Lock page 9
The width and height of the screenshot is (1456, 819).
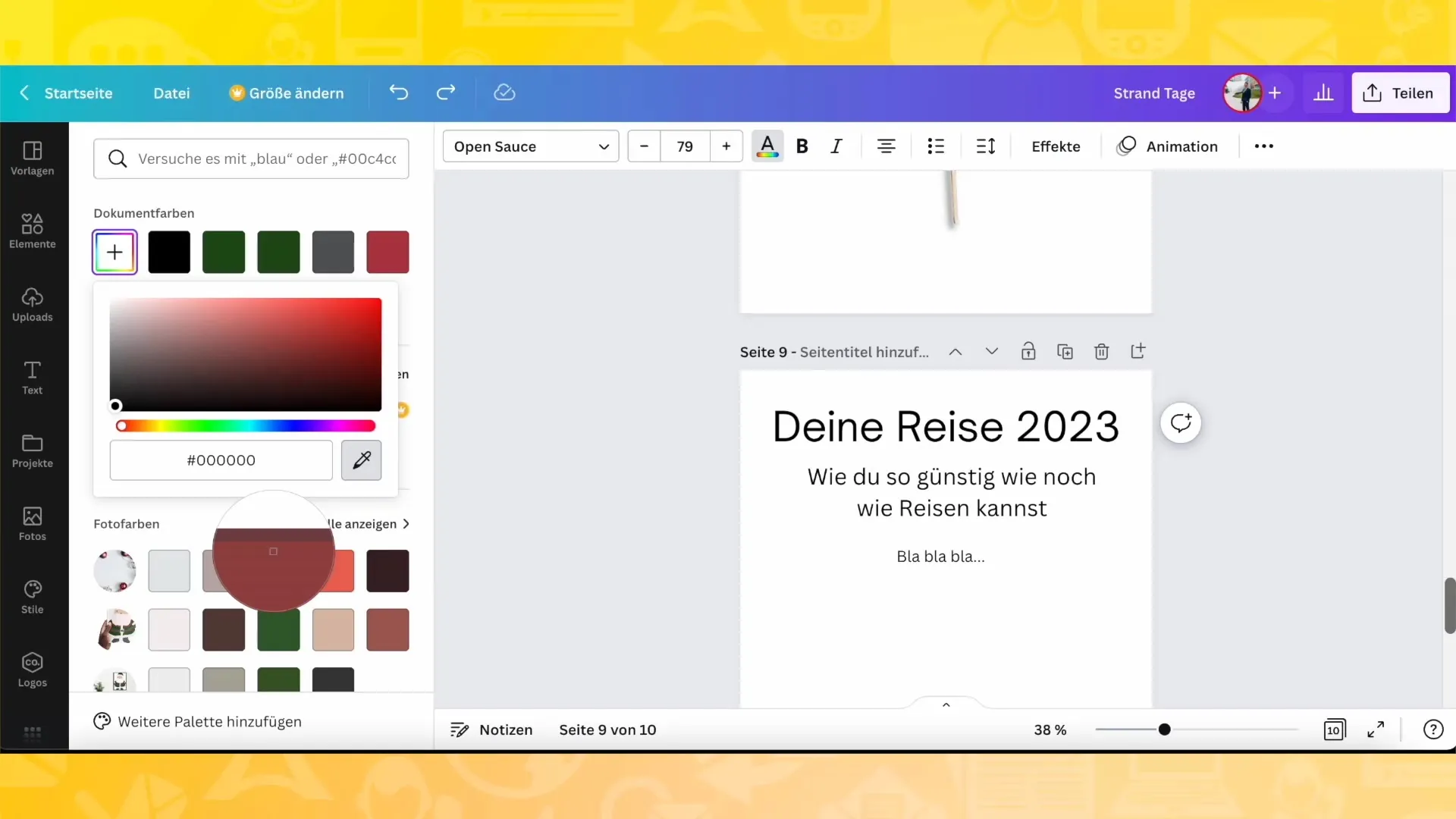(x=1028, y=351)
